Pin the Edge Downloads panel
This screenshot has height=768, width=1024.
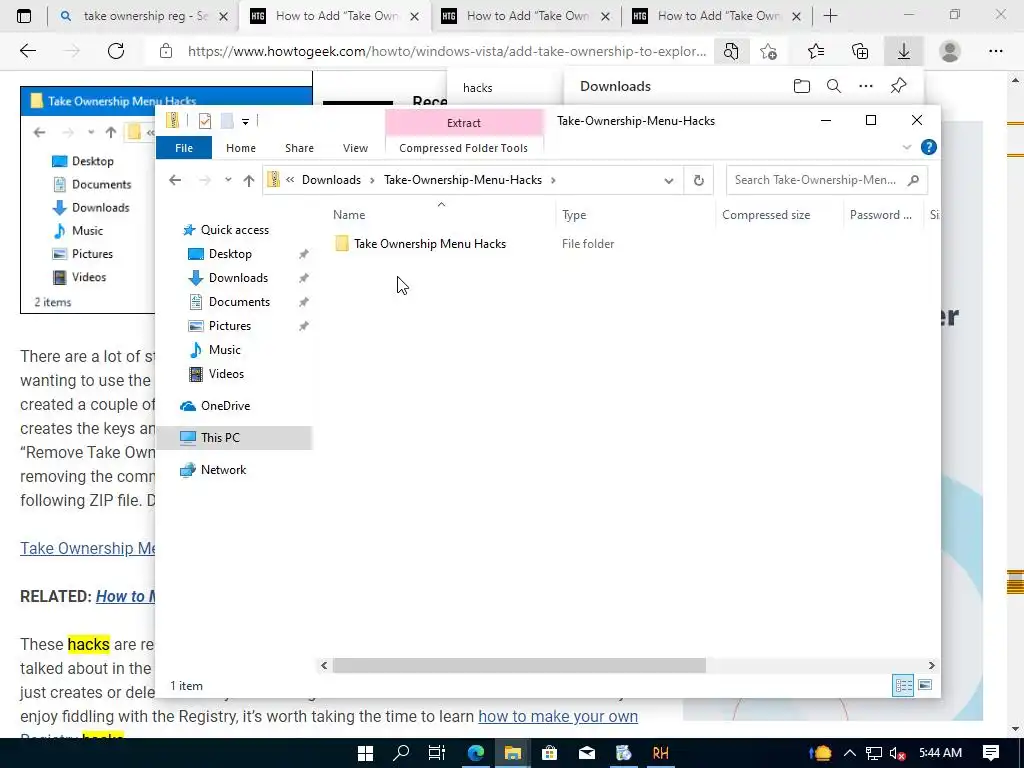click(899, 86)
